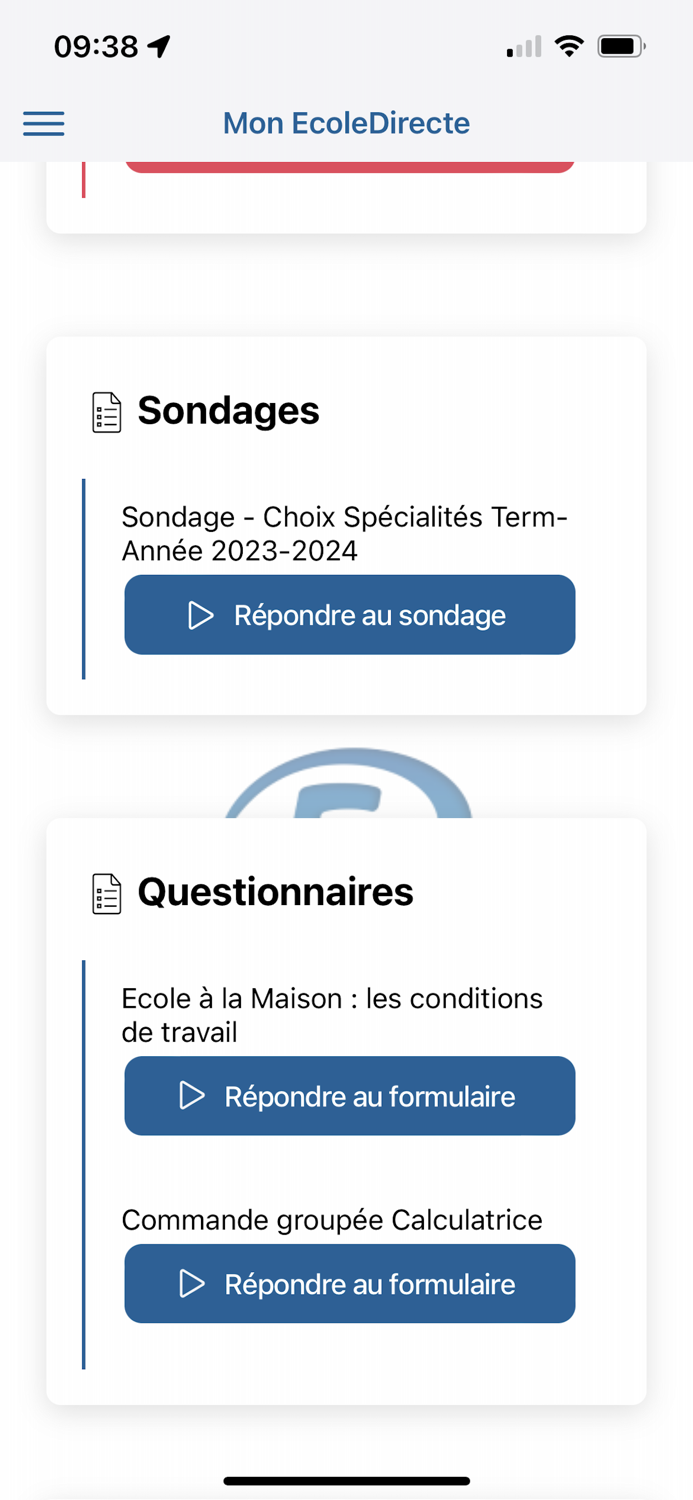693x1500 pixels.
Task: Click the Questionnaires document icon
Action: coord(104,892)
